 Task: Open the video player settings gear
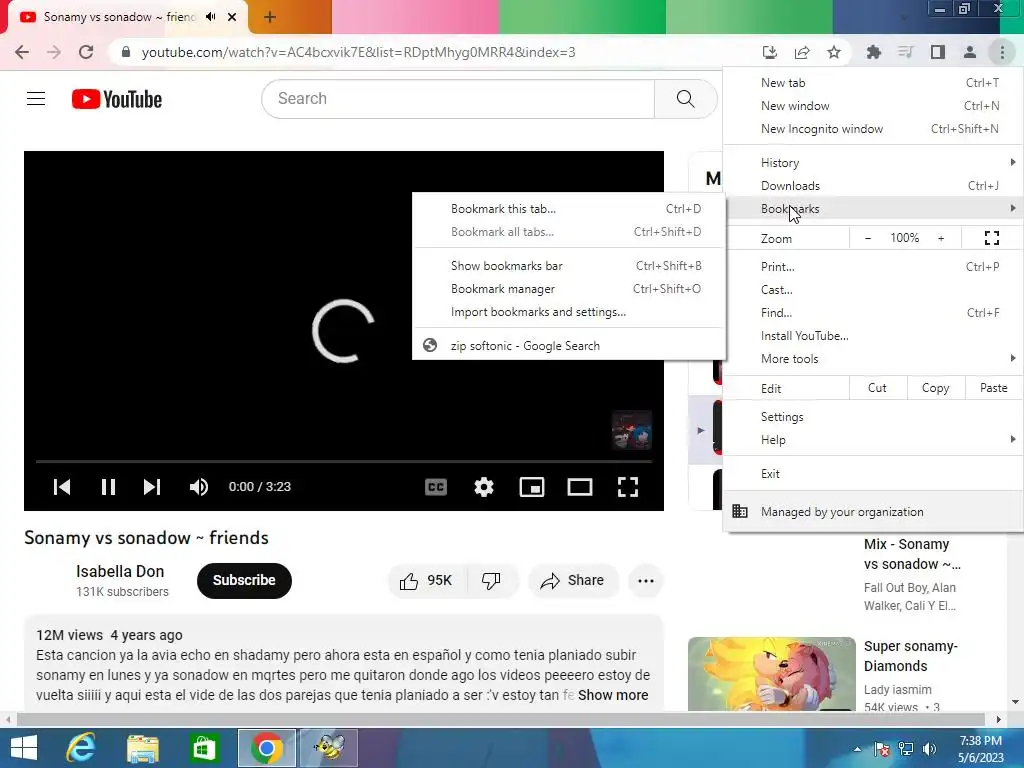pyautogui.click(x=484, y=487)
